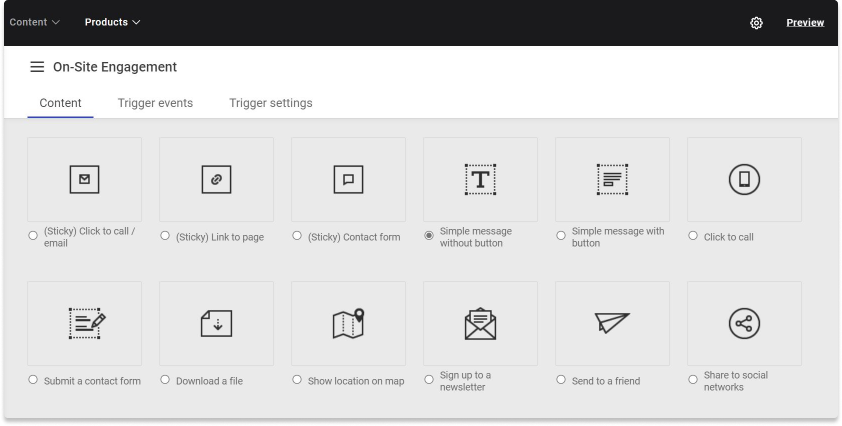Click the Simple message with button icon
The height and width of the screenshot is (426, 842).
coord(612,179)
